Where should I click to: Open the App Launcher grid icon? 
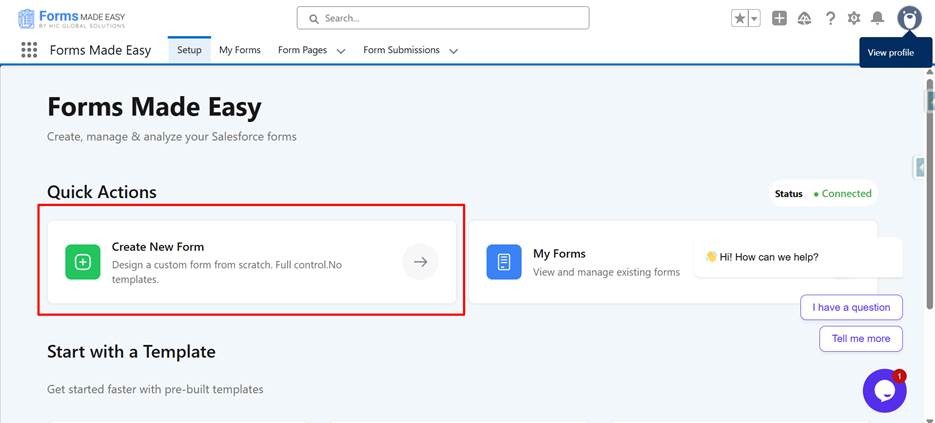coord(29,50)
